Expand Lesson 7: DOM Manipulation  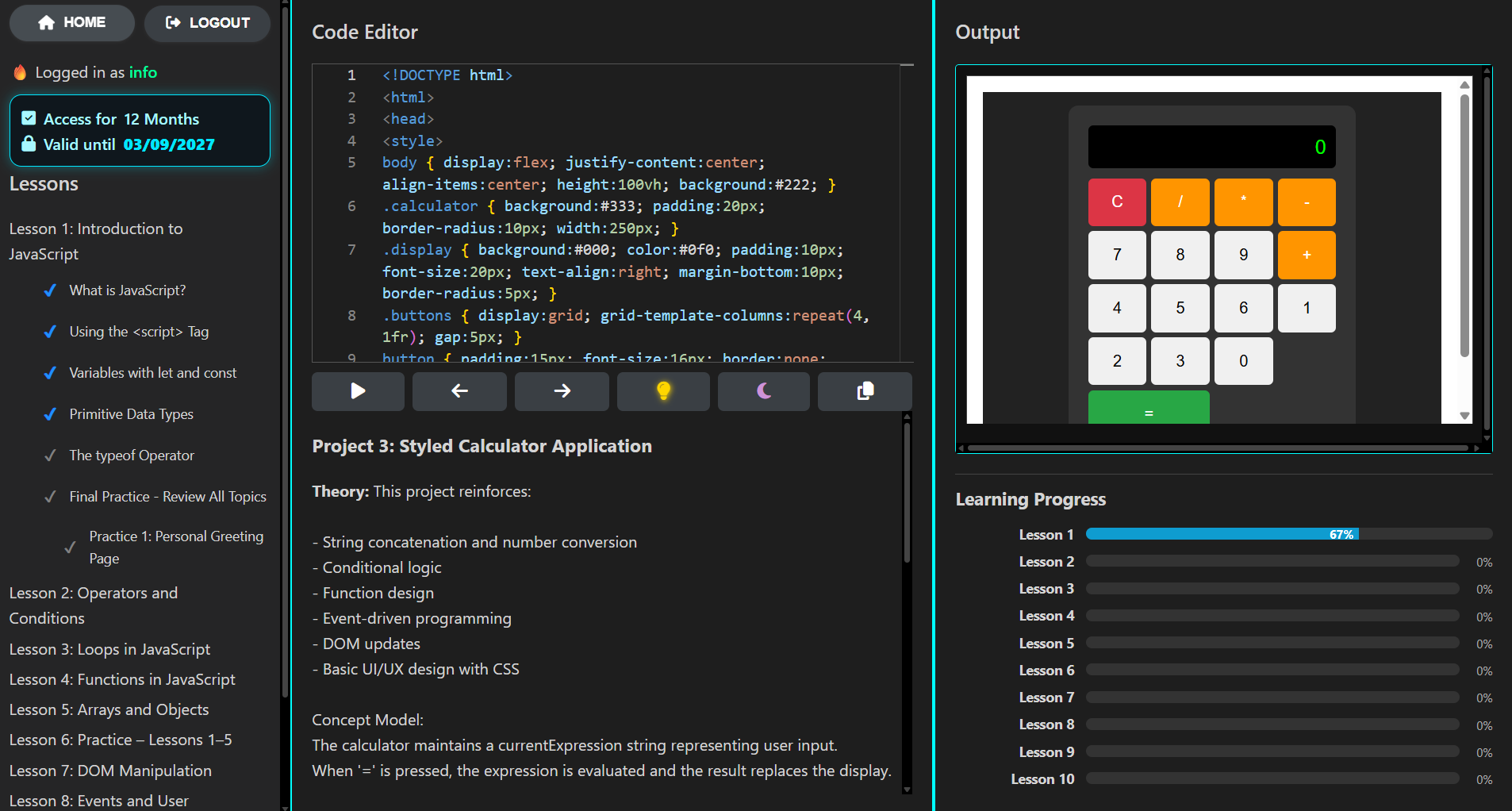[110, 771]
